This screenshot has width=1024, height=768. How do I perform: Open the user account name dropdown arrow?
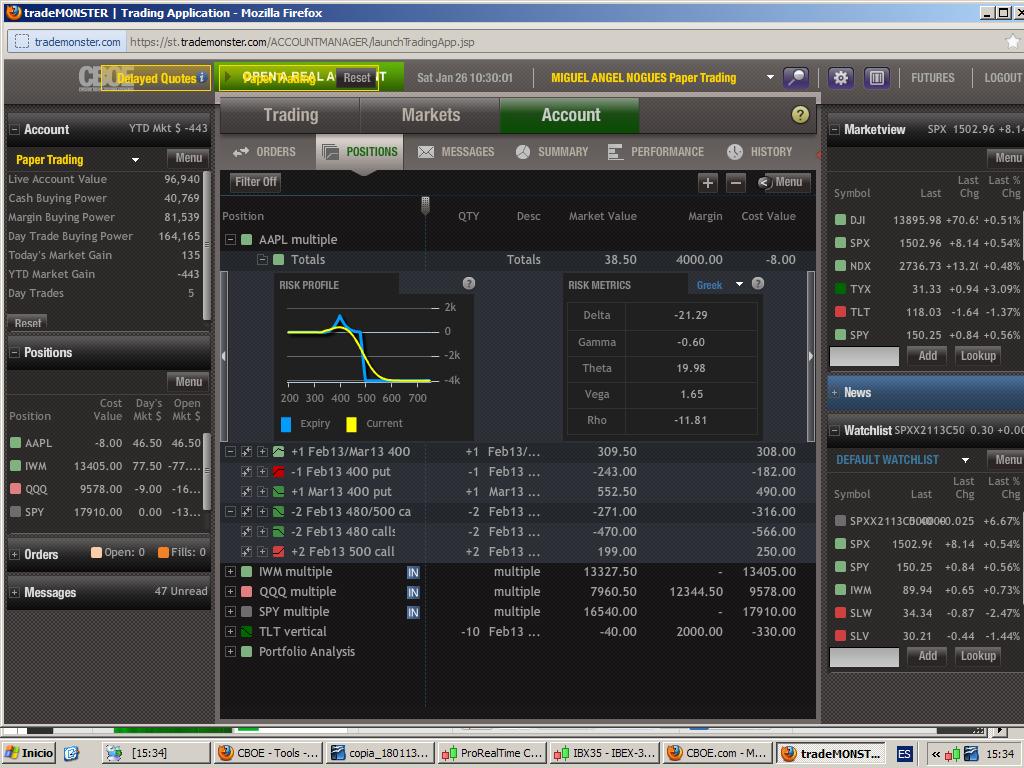[770, 77]
